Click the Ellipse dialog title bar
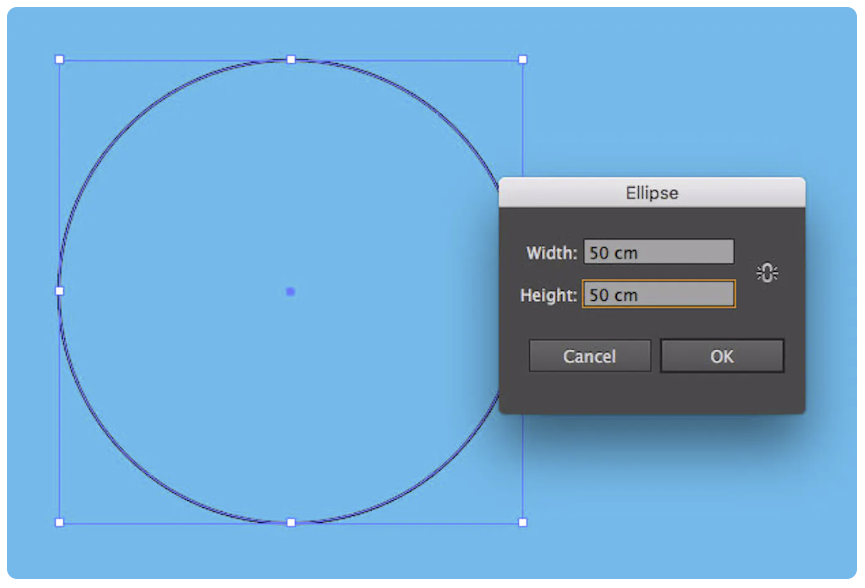The height and width of the screenshot is (588, 865). click(652, 193)
